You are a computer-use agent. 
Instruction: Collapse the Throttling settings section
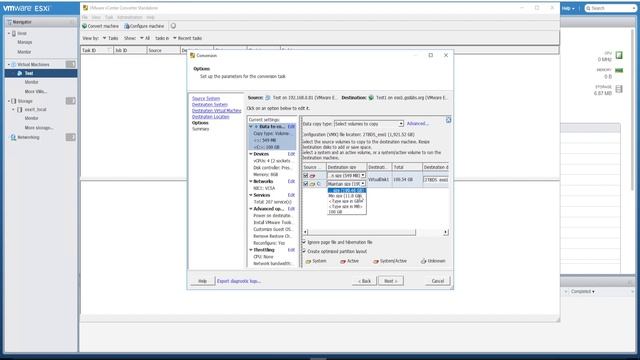[x=251, y=250]
